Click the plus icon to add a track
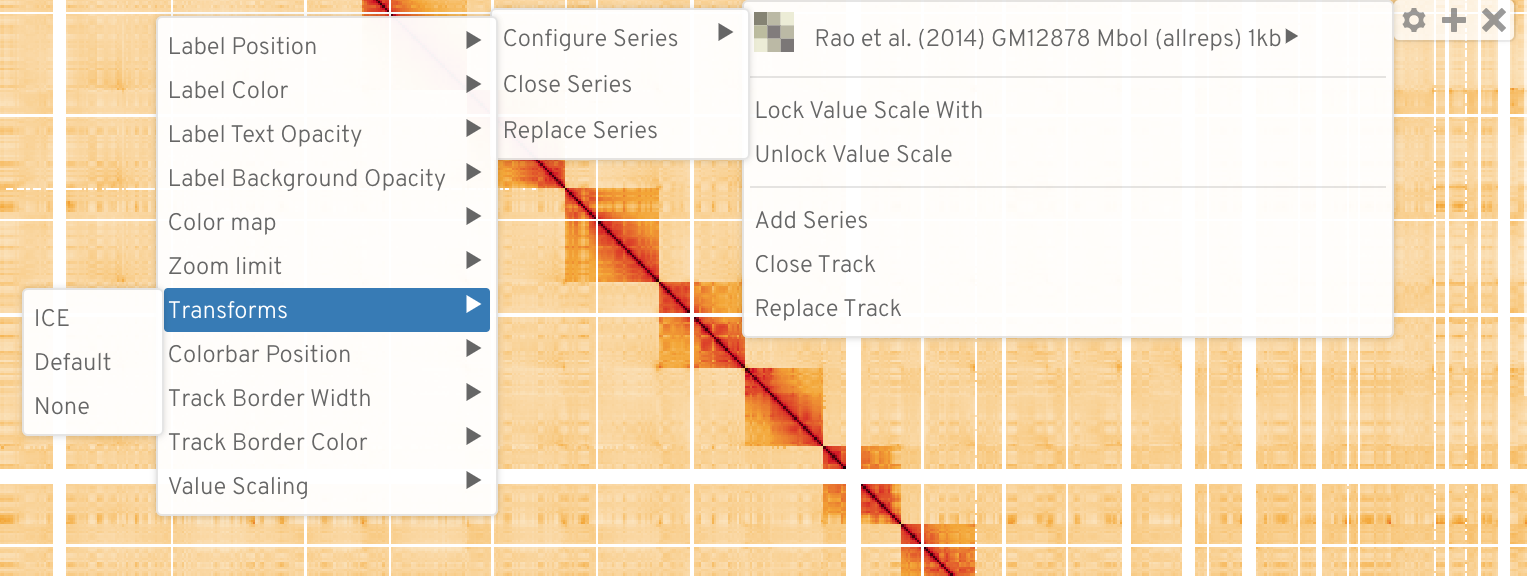 click(1454, 19)
